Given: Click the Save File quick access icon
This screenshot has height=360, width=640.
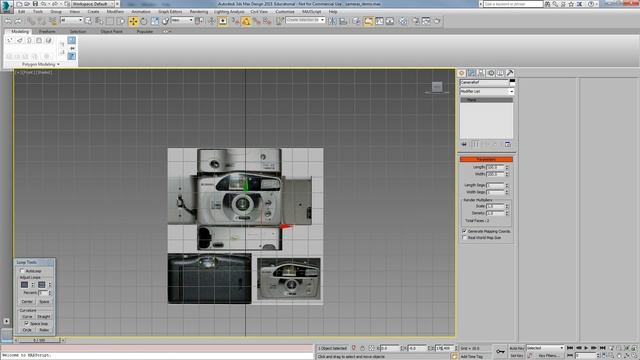Looking at the screenshot, I should click(x=35, y=4).
